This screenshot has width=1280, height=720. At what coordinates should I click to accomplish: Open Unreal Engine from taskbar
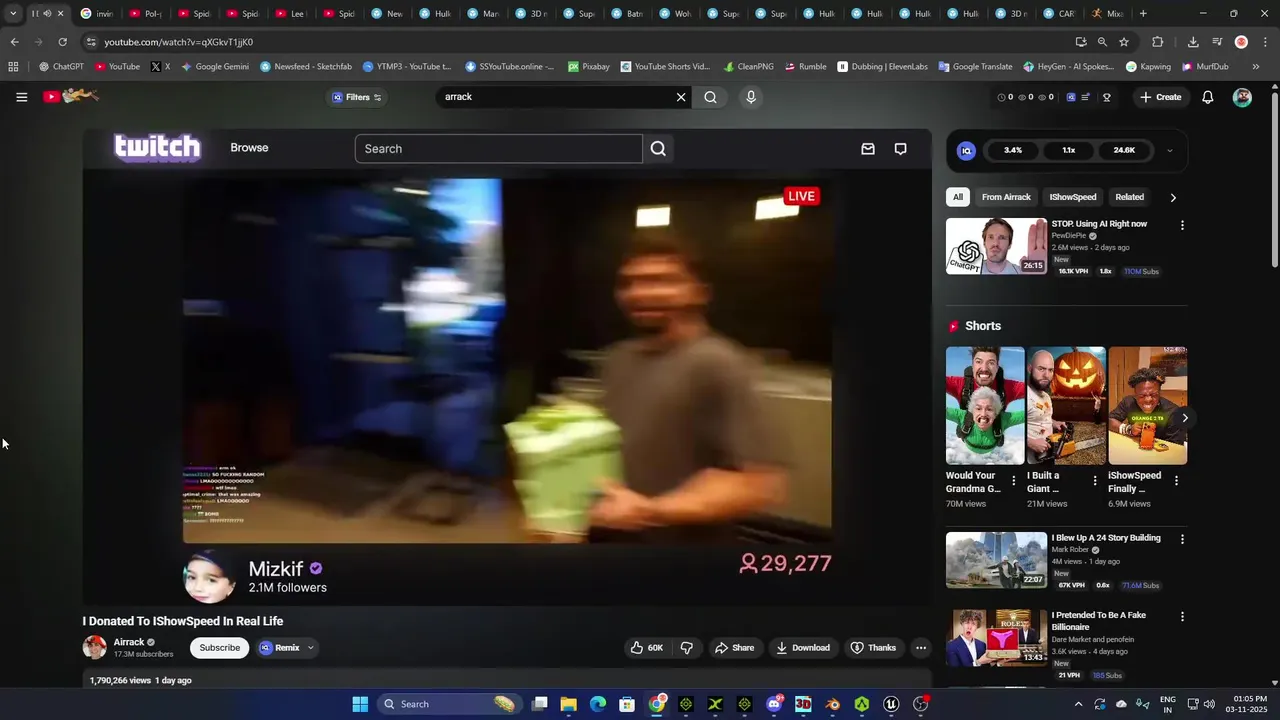[x=891, y=704]
